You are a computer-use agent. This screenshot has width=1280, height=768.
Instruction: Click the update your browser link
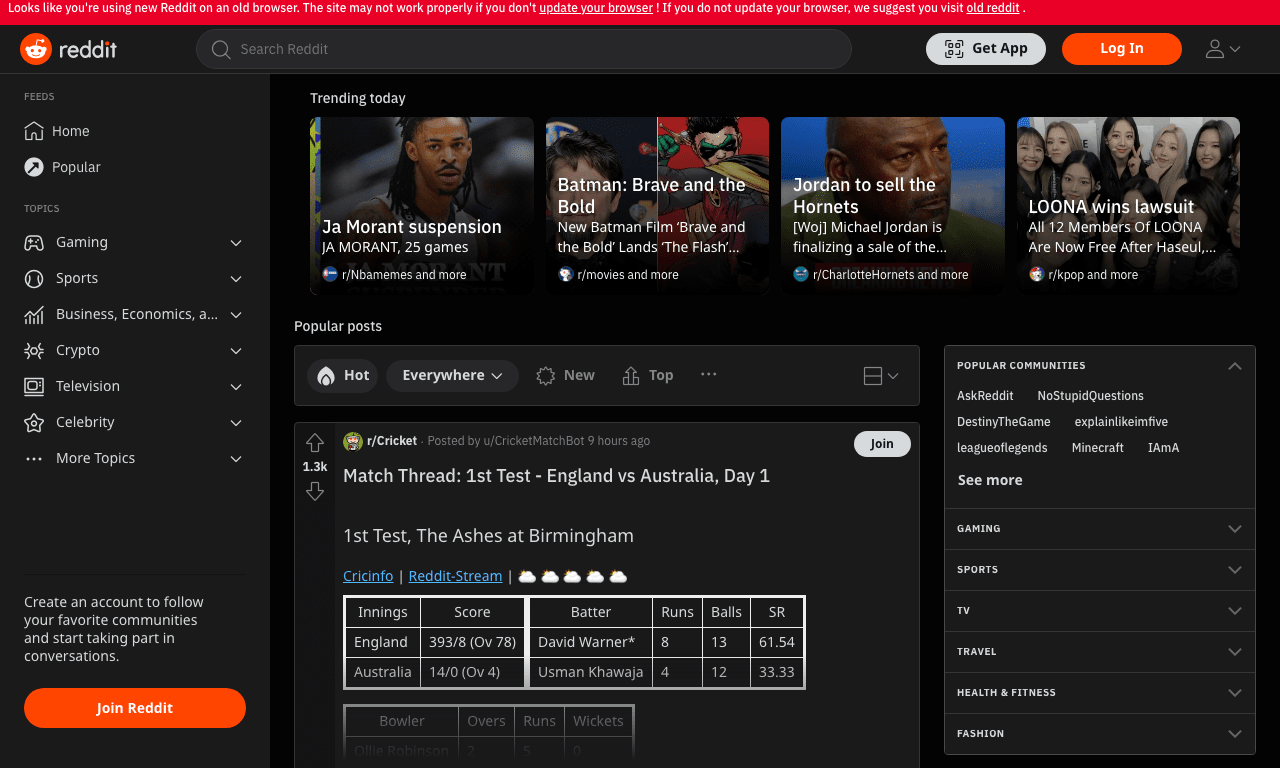596,8
